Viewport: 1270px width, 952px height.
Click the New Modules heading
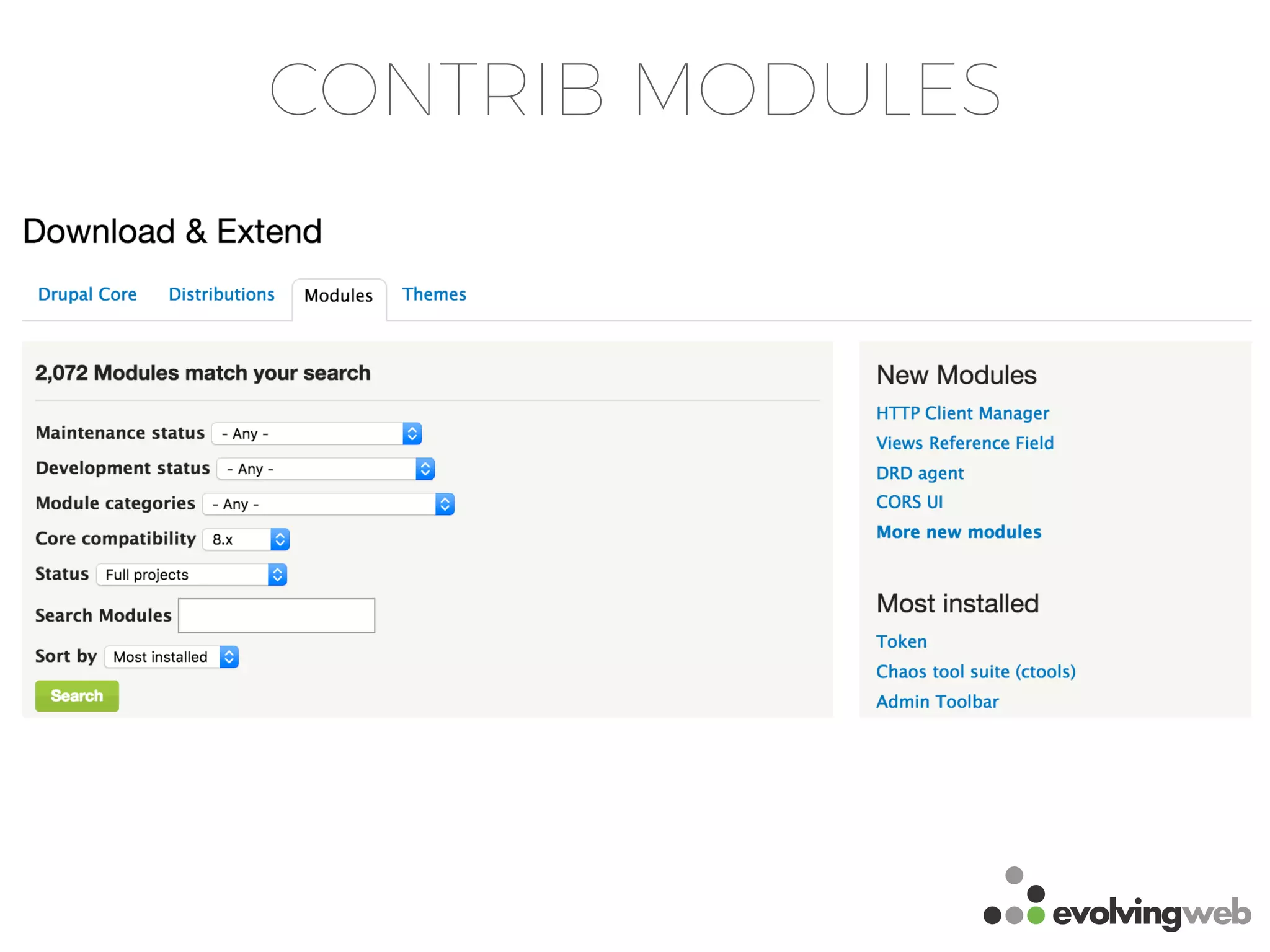(x=956, y=375)
